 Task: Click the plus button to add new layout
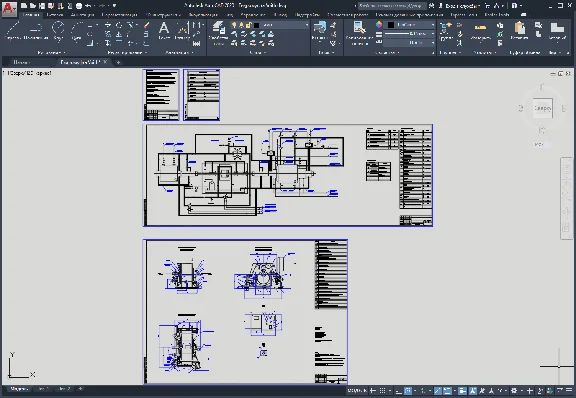[80, 388]
